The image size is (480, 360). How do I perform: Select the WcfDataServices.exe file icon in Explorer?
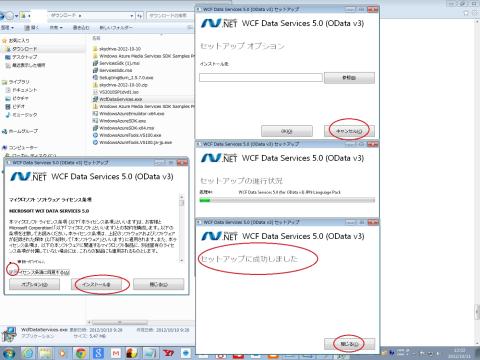(95, 99)
